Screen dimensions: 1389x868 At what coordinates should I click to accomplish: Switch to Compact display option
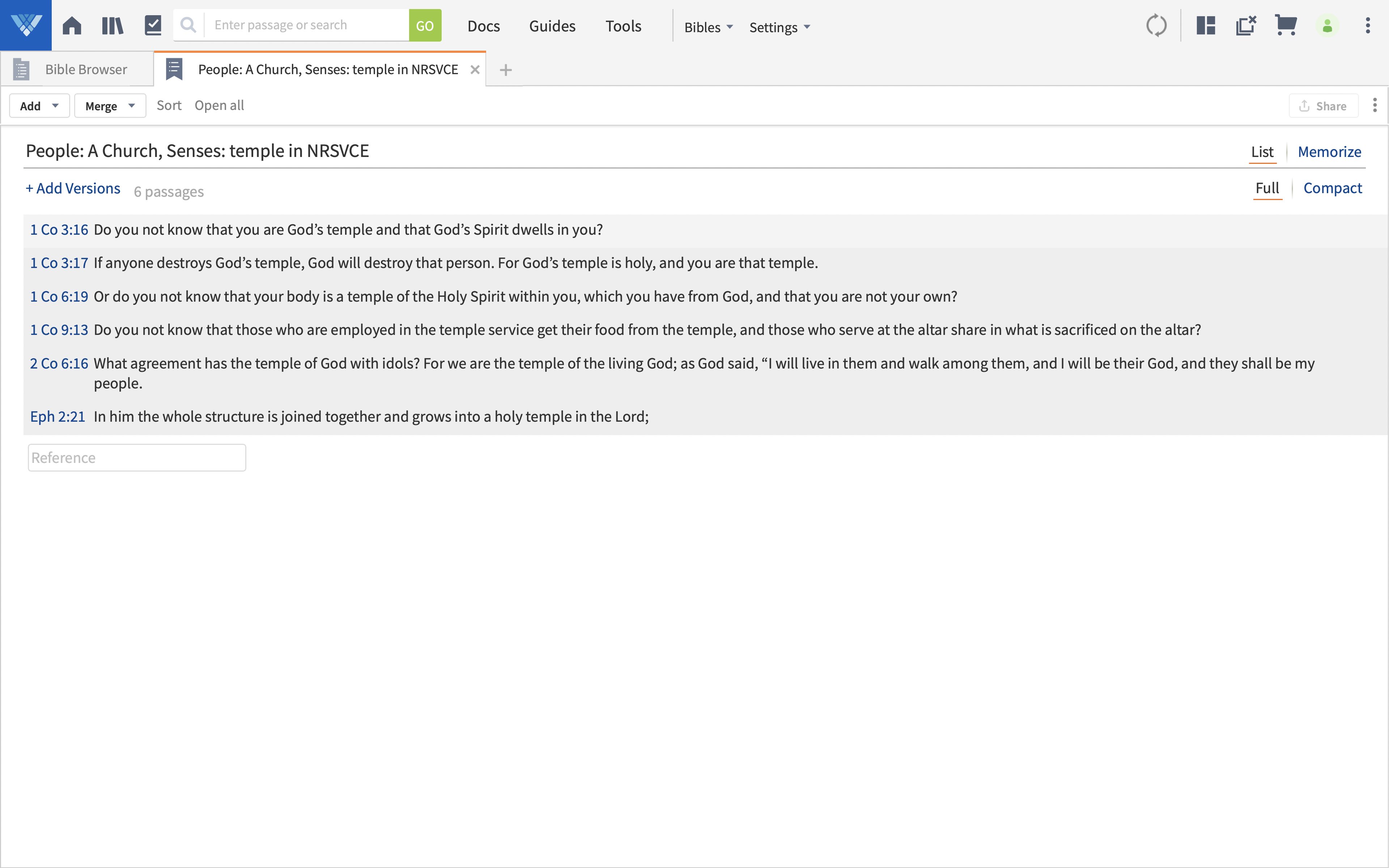[x=1332, y=188]
